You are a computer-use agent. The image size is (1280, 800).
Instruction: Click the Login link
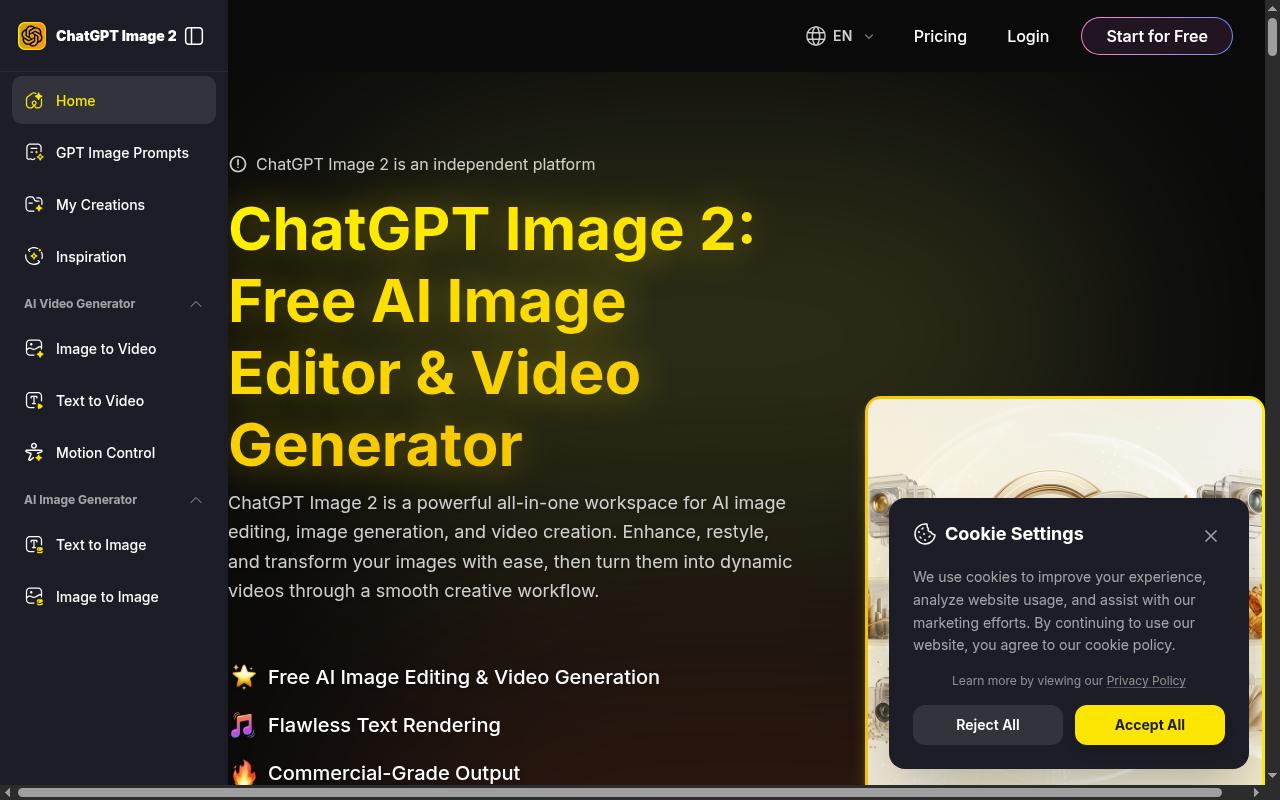point(1028,36)
